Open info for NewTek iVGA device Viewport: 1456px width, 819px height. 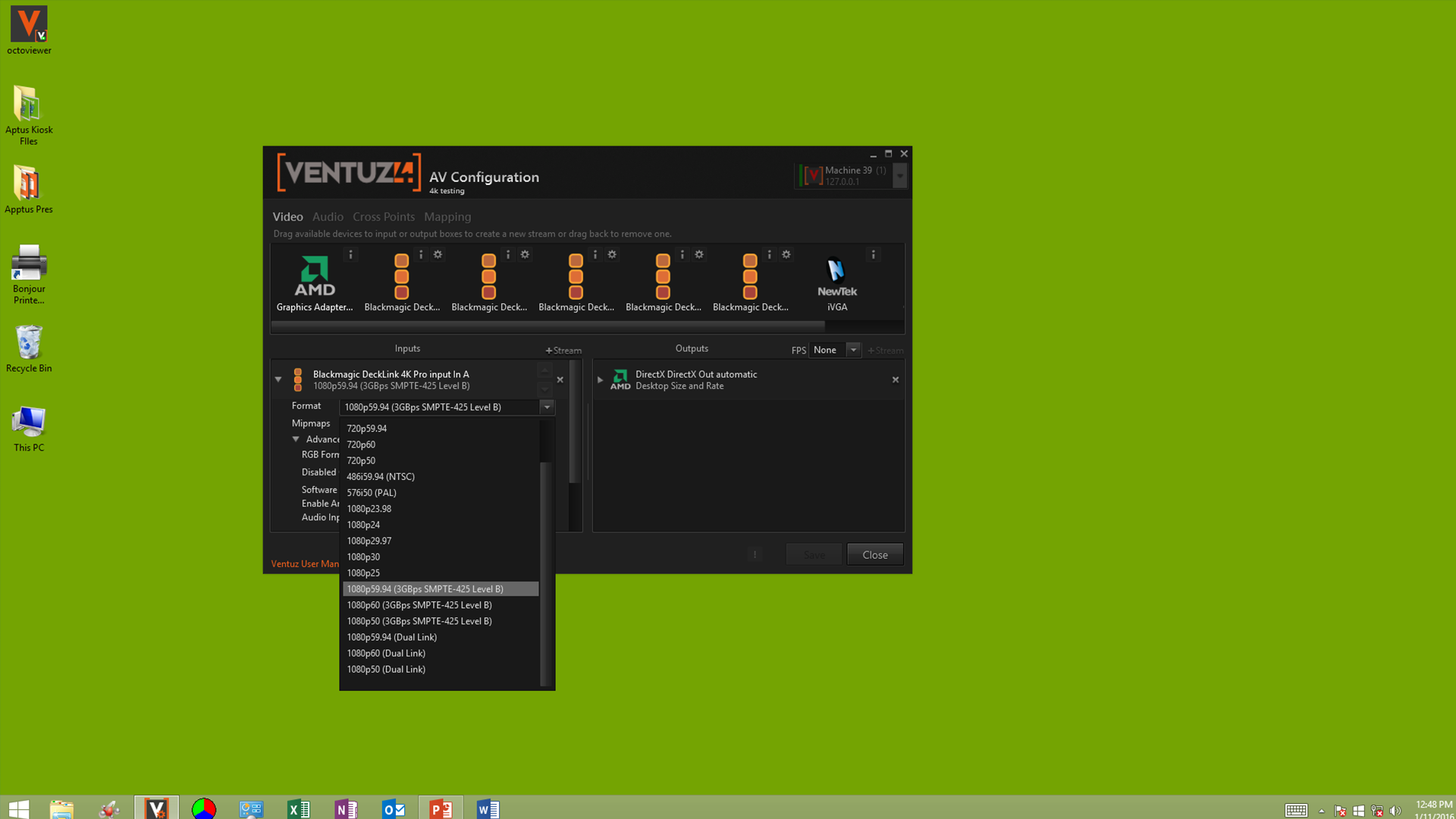(873, 255)
